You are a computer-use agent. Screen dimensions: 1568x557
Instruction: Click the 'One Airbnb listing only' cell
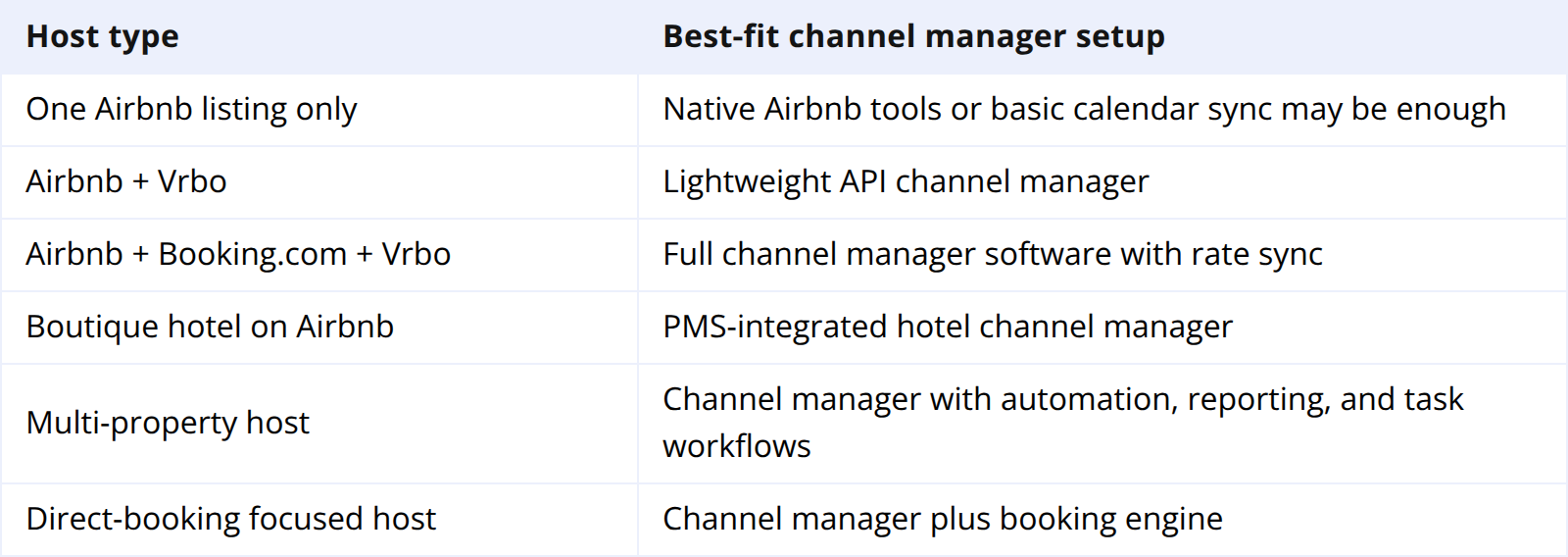tap(318, 110)
